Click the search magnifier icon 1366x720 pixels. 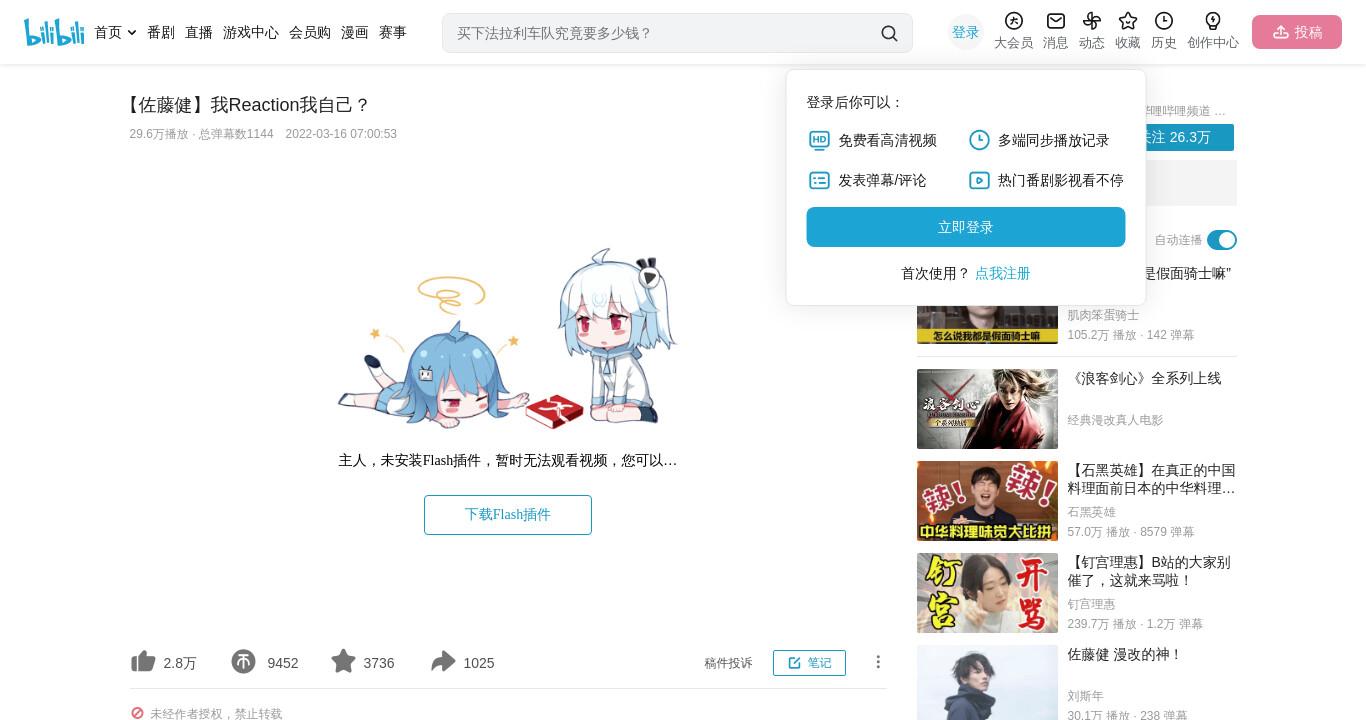point(889,33)
